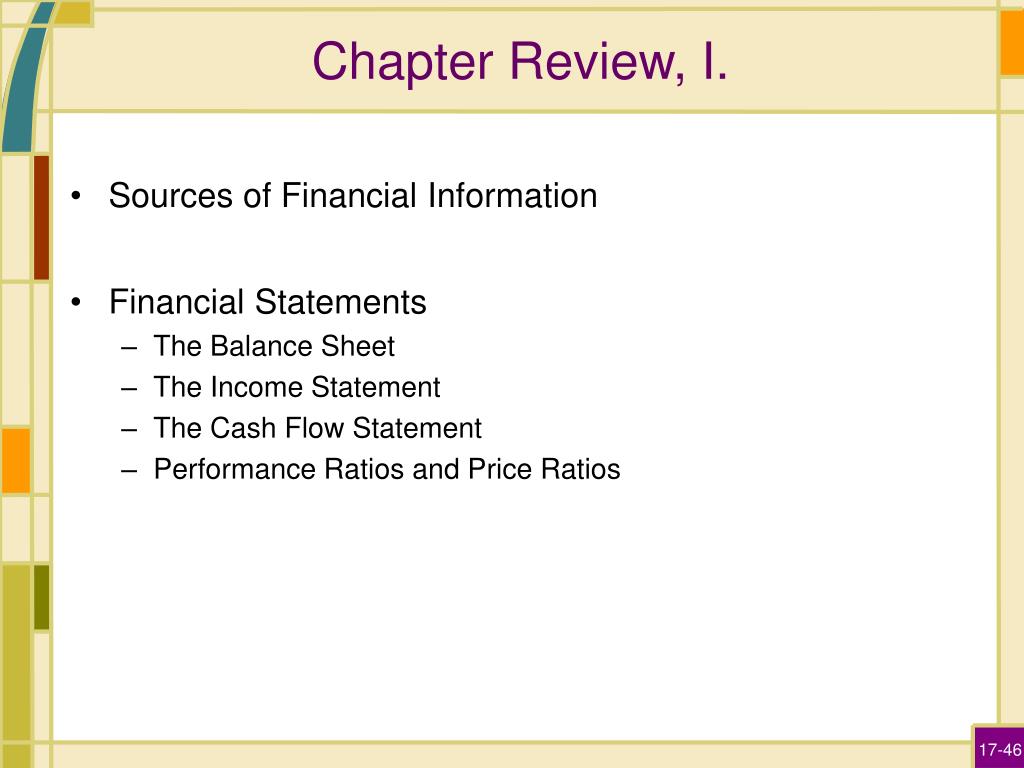Click the orange square on left border
The height and width of the screenshot is (768, 1024).
(x=16, y=460)
